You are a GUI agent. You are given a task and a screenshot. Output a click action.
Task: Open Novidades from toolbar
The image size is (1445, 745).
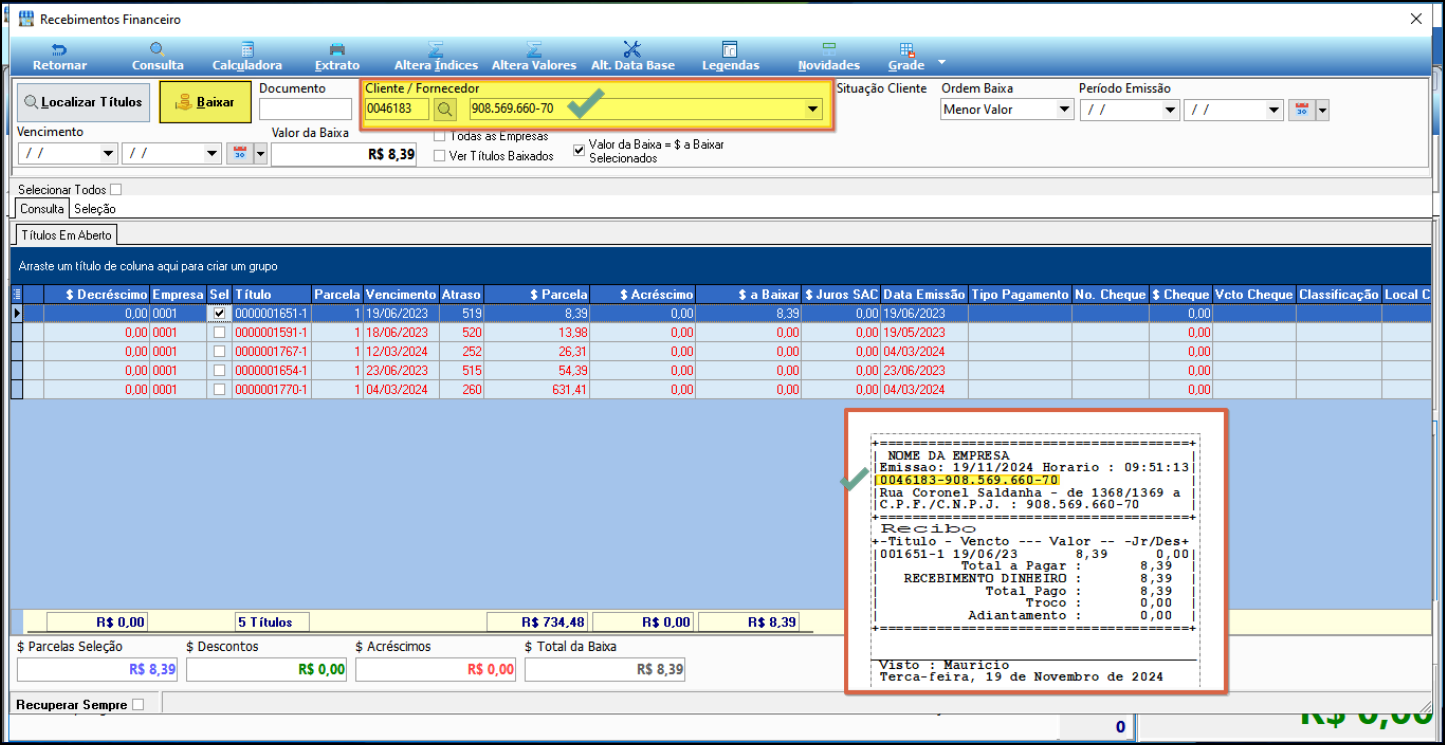tap(829, 56)
